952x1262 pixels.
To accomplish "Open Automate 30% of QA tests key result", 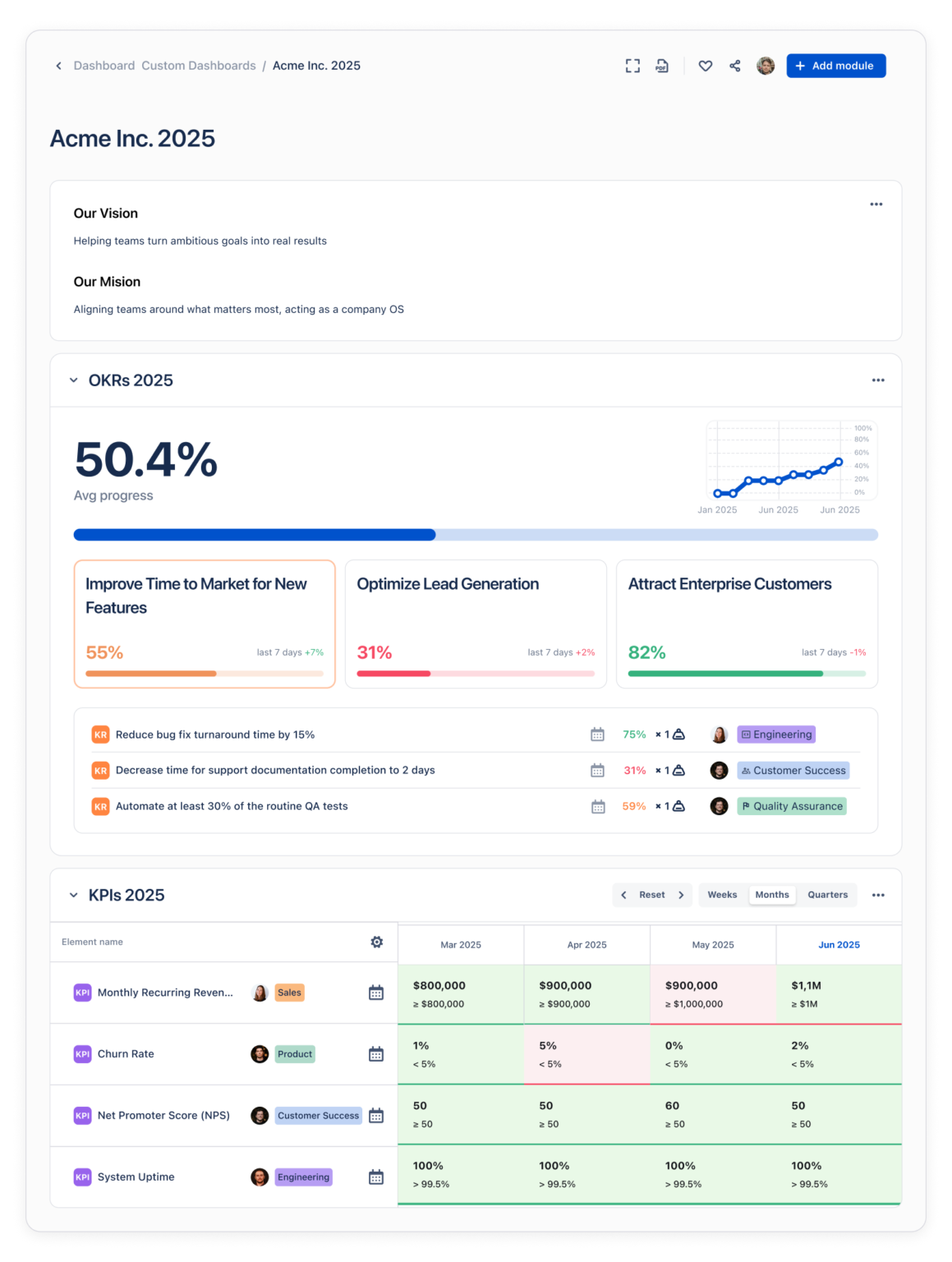I will [232, 807].
